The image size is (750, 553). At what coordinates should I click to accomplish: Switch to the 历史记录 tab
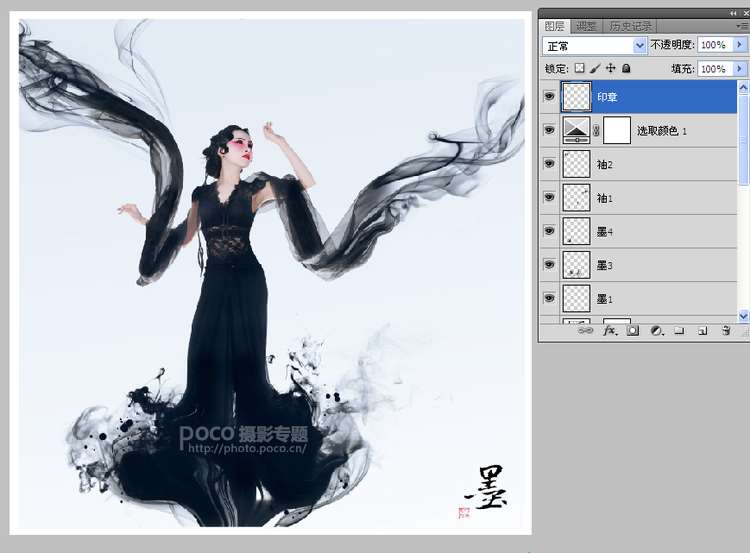(x=630, y=26)
